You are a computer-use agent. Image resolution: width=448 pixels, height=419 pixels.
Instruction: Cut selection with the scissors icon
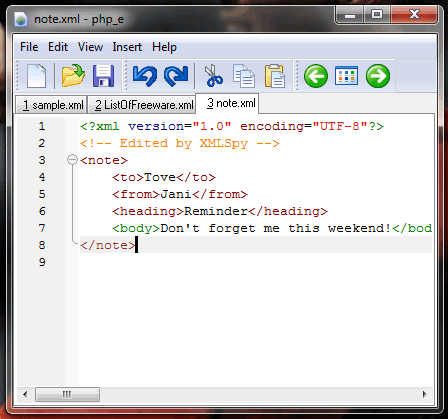pos(213,76)
